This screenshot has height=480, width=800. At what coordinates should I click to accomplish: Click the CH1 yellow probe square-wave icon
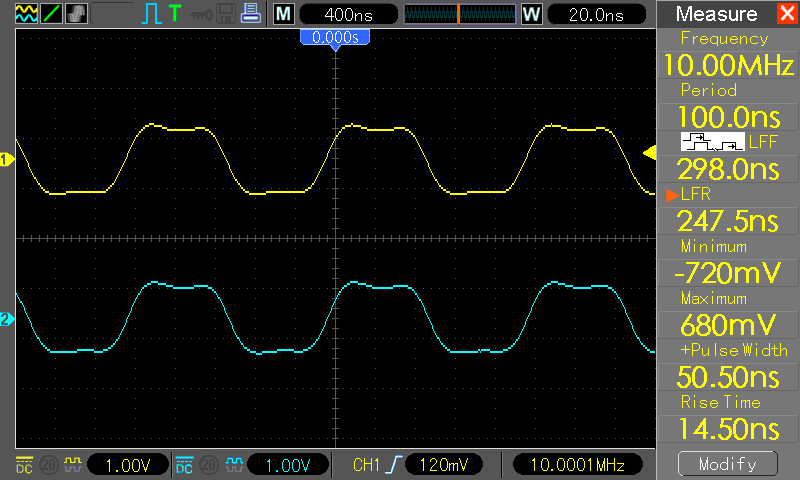point(72,464)
